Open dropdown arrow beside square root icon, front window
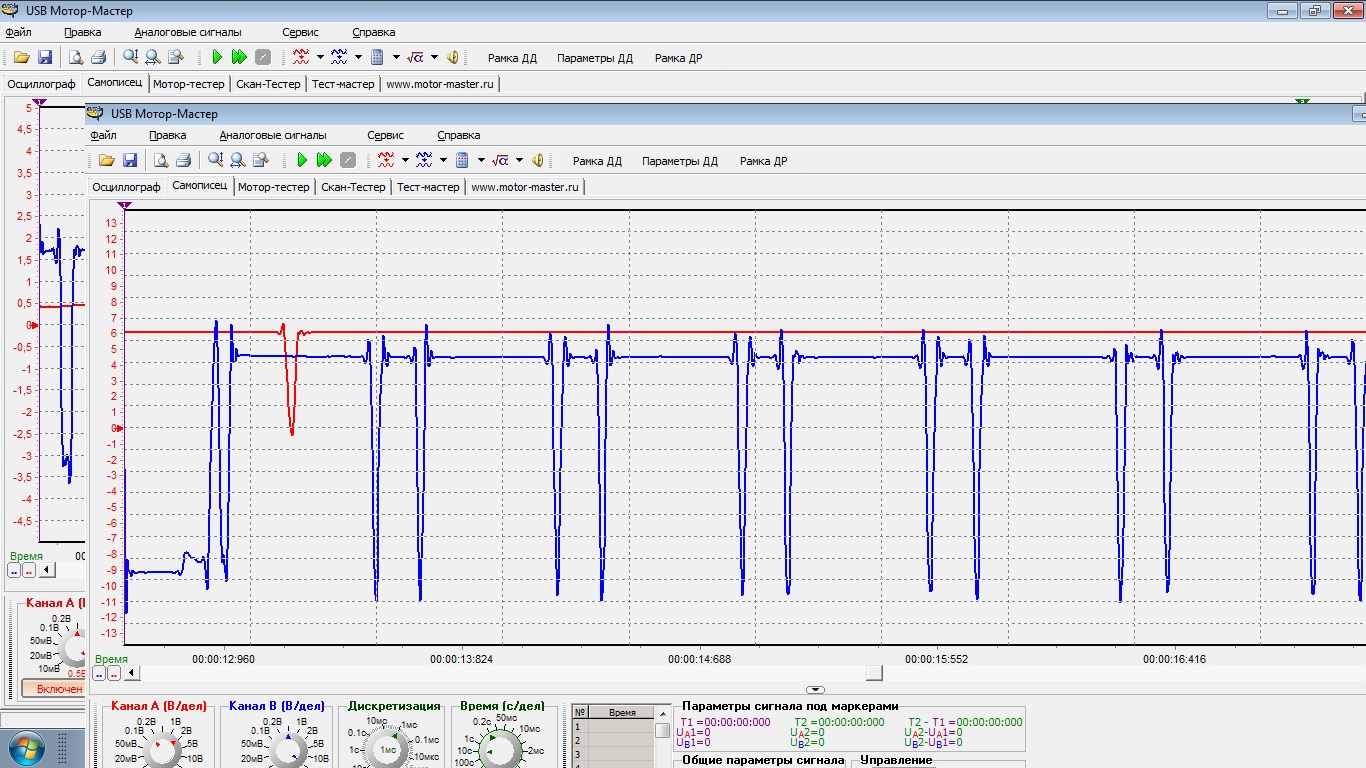 click(x=519, y=160)
